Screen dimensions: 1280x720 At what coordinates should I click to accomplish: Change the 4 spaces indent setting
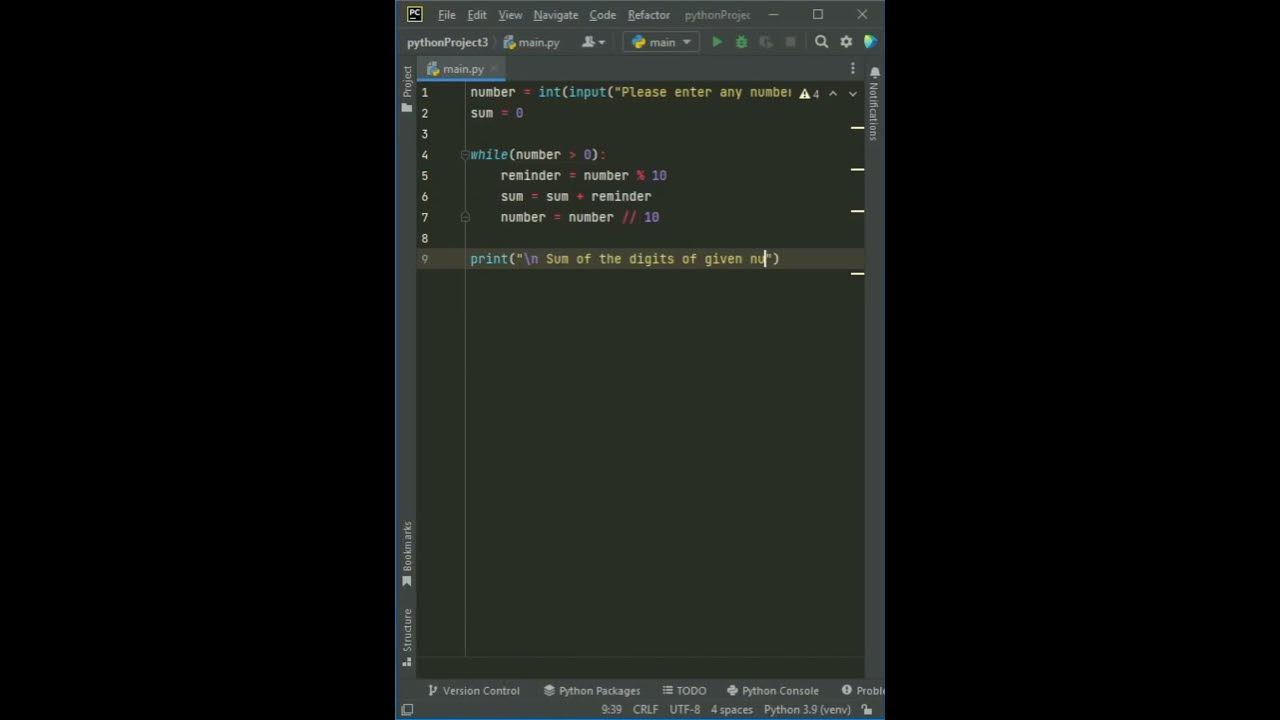(731, 709)
